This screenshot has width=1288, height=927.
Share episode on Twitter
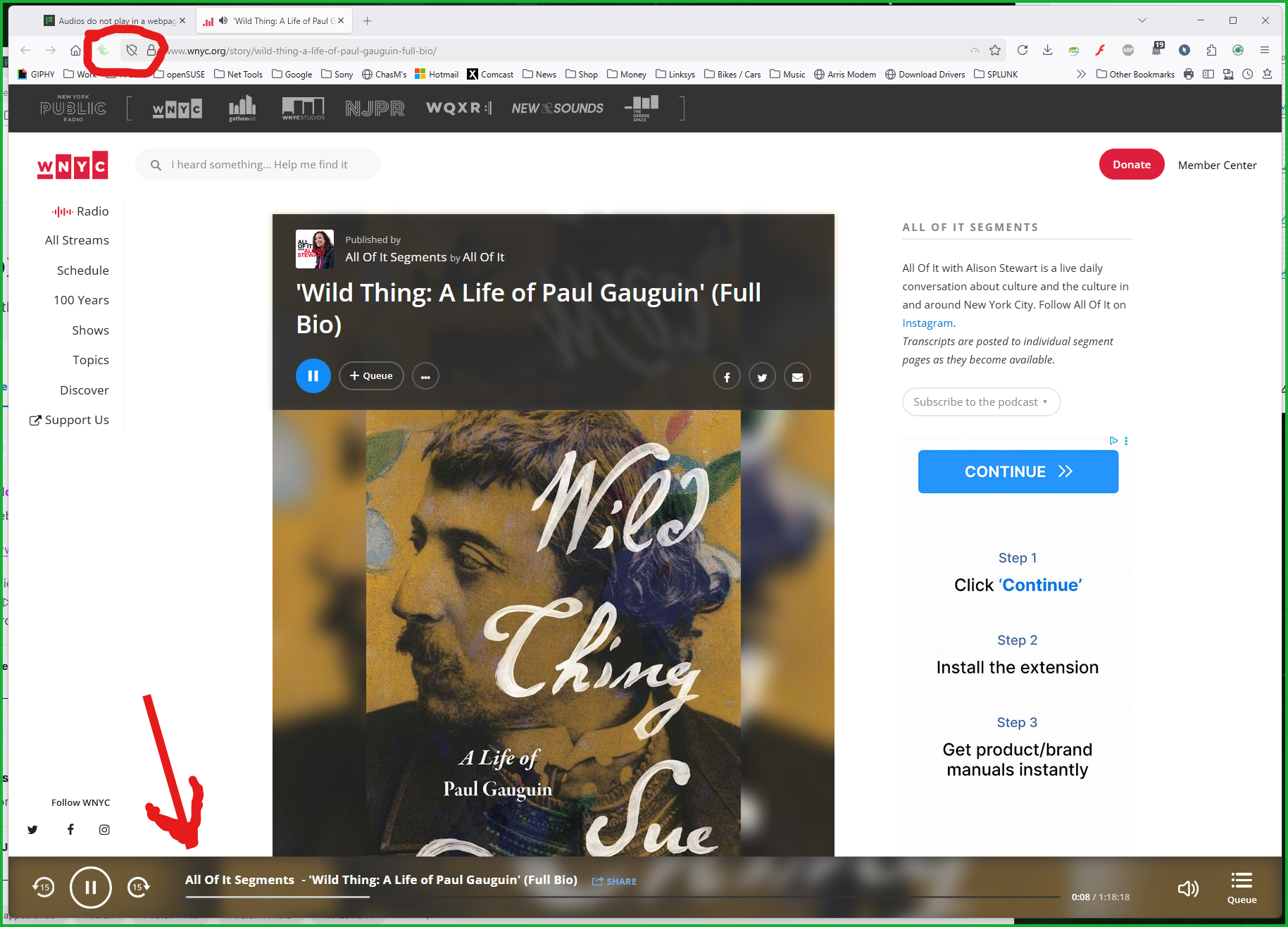tap(762, 377)
